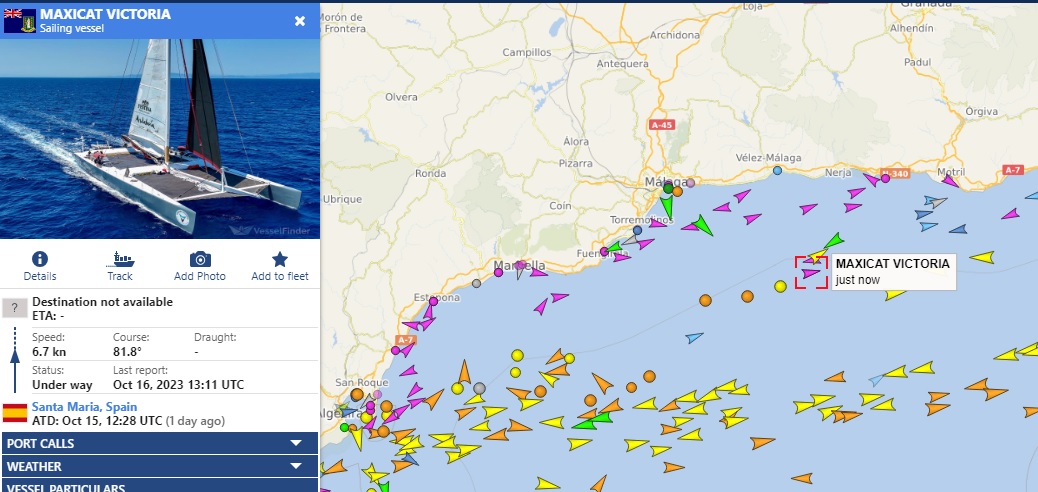The height and width of the screenshot is (492, 1038).
Task: Click the MAXICAT VICTORIA panel title
Action: pos(105,14)
